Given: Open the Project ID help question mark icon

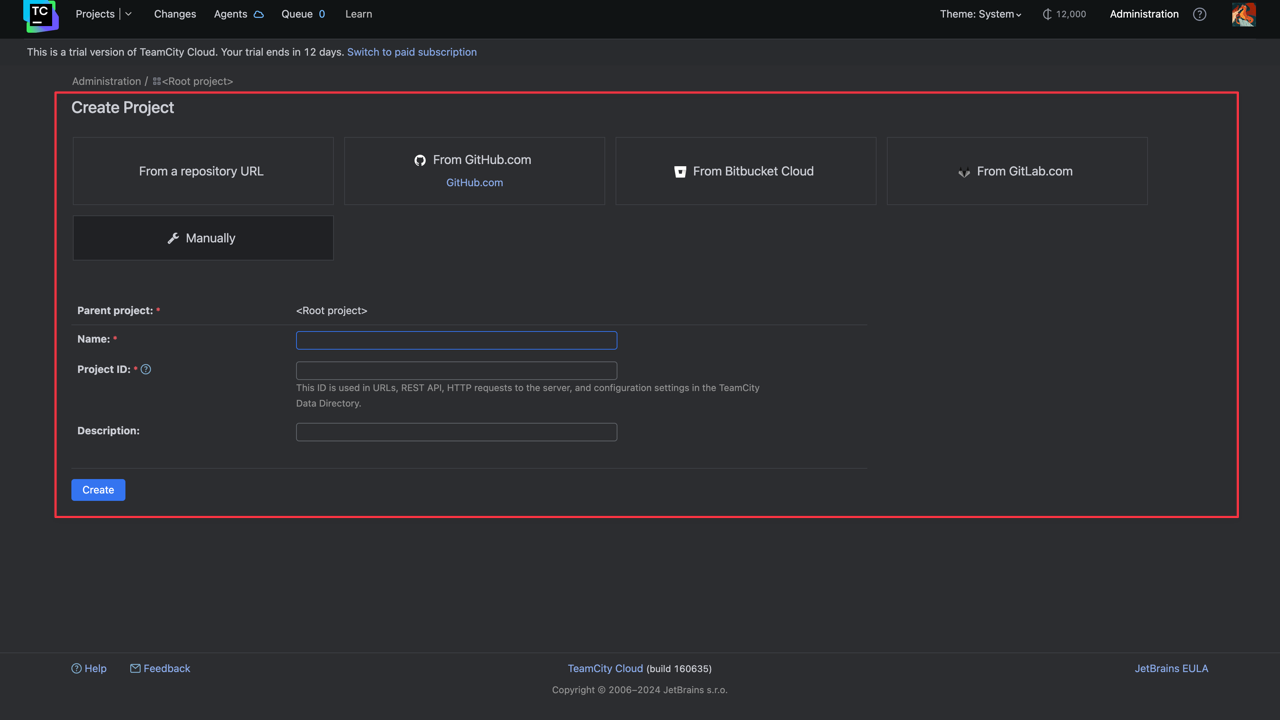Looking at the screenshot, I should point(145,369).
